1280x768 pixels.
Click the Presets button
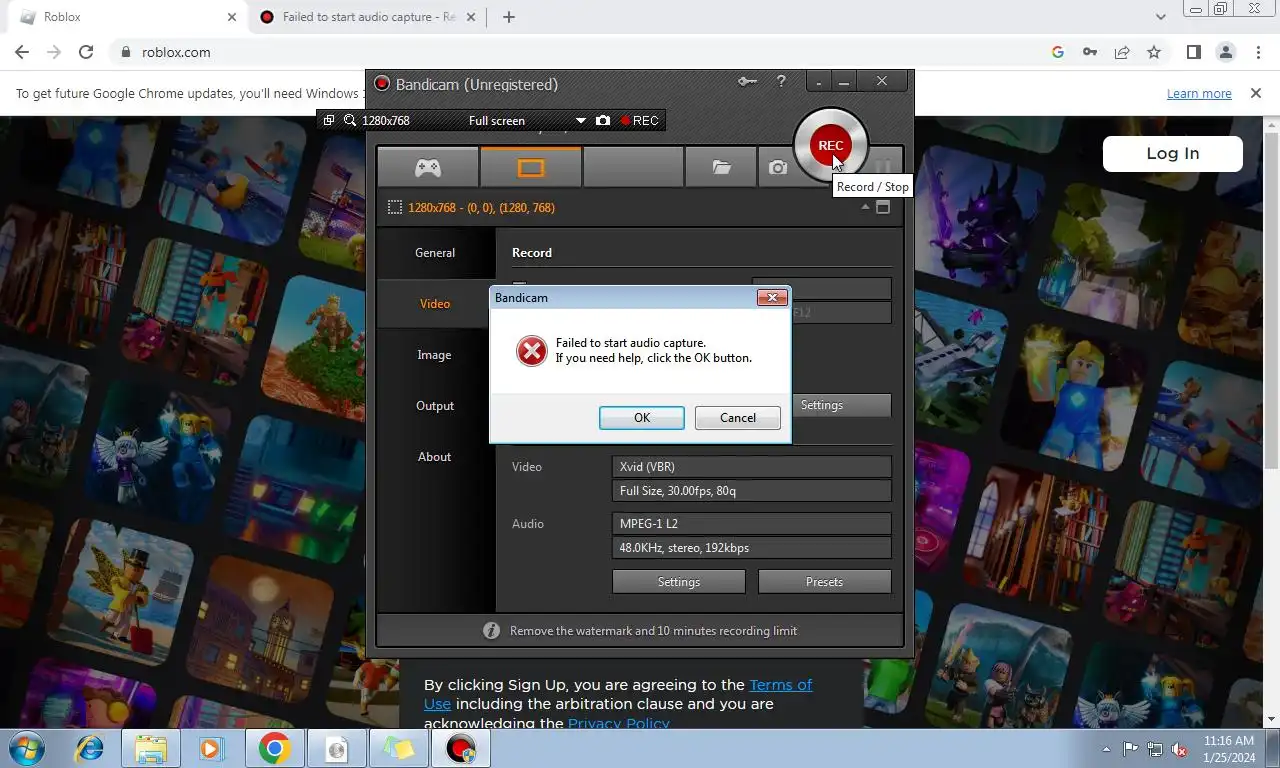point(824,582)
